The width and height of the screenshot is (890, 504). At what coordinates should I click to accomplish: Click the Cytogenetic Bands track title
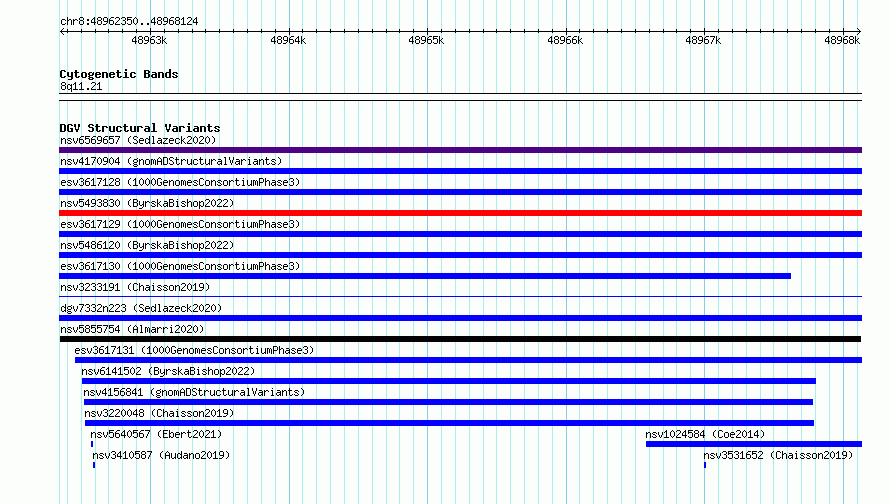click(x=119, y=74)
